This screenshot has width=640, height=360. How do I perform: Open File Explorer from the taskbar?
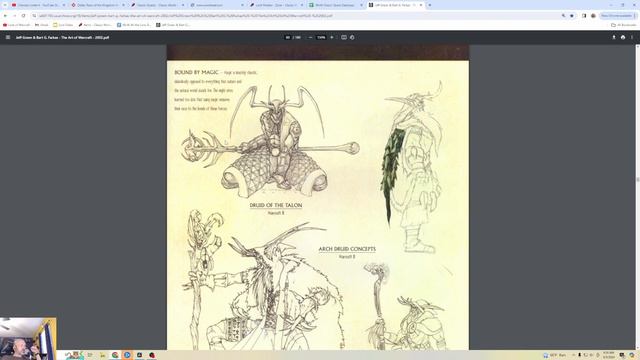click(x=102, y=355)
